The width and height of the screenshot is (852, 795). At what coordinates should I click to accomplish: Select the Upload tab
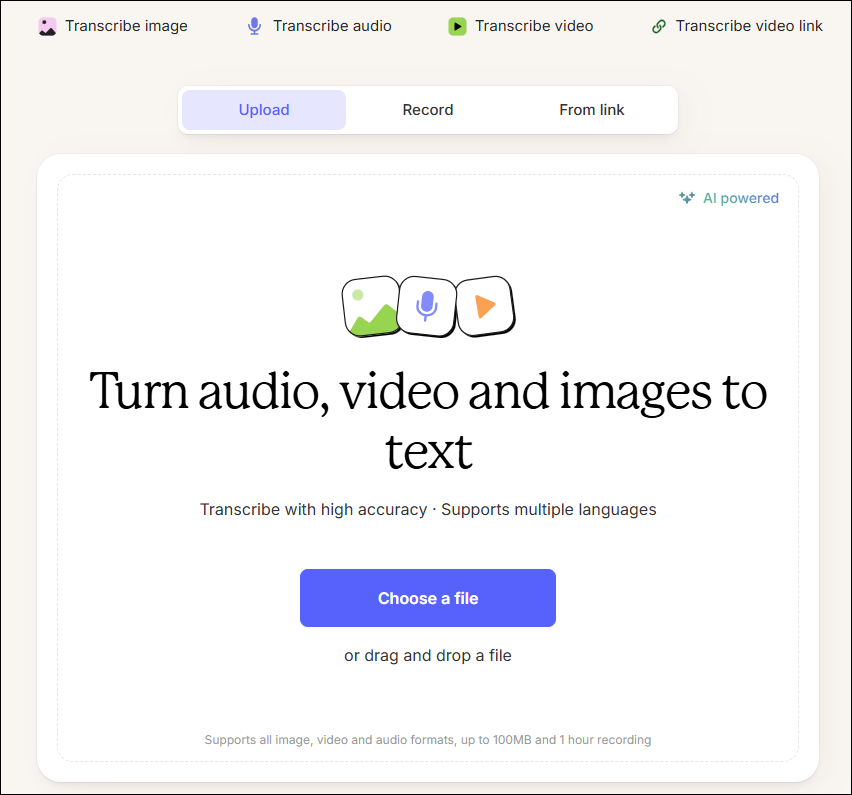coord(264,110)
